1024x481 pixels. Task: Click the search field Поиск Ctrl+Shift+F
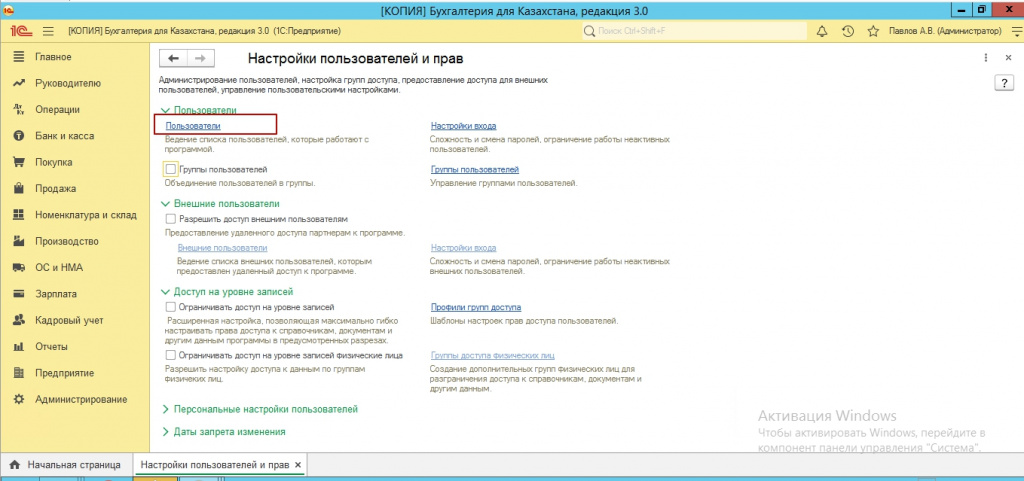pos(692,31)
